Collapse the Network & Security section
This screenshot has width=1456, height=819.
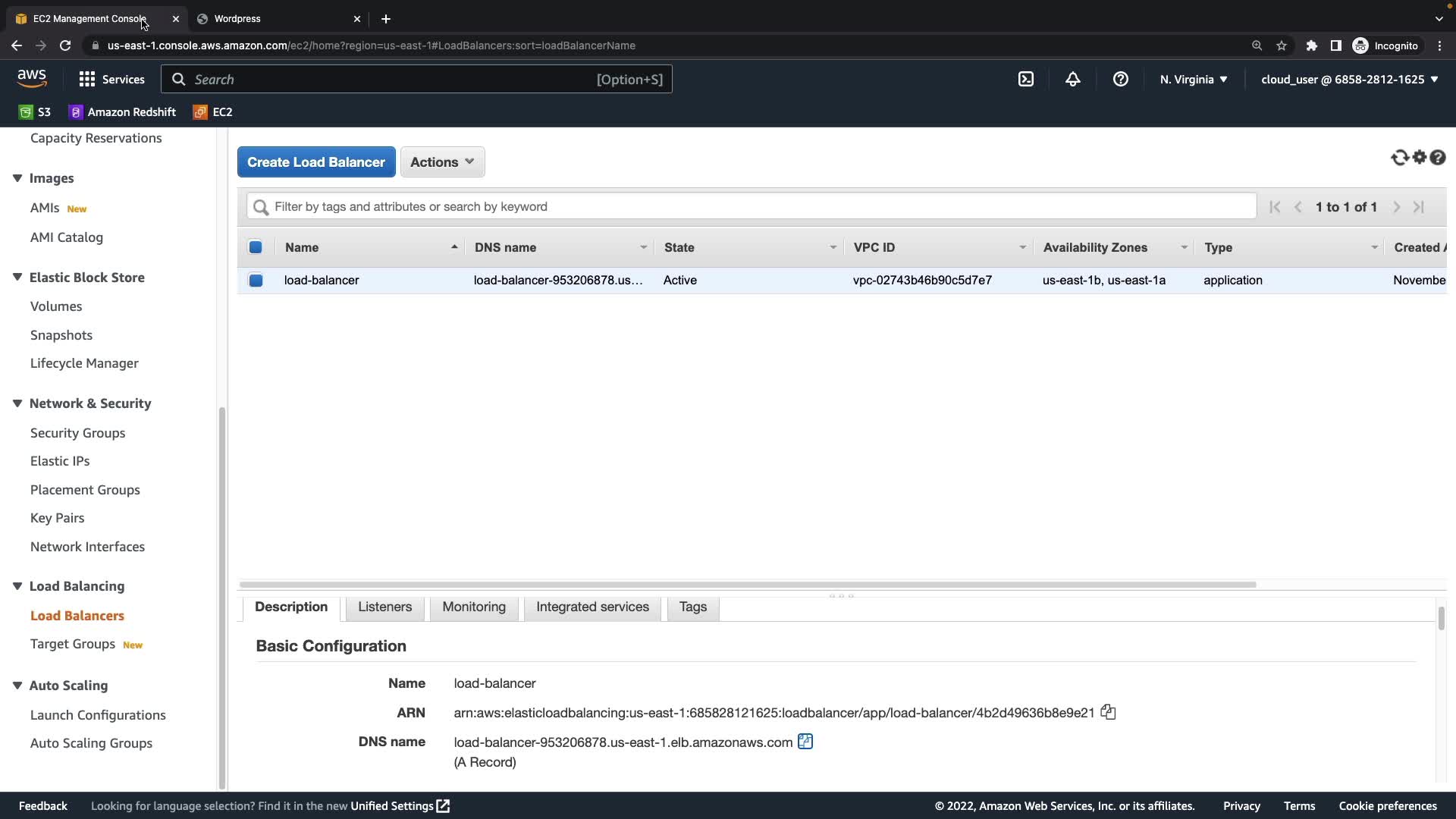[x=17, y=403]
